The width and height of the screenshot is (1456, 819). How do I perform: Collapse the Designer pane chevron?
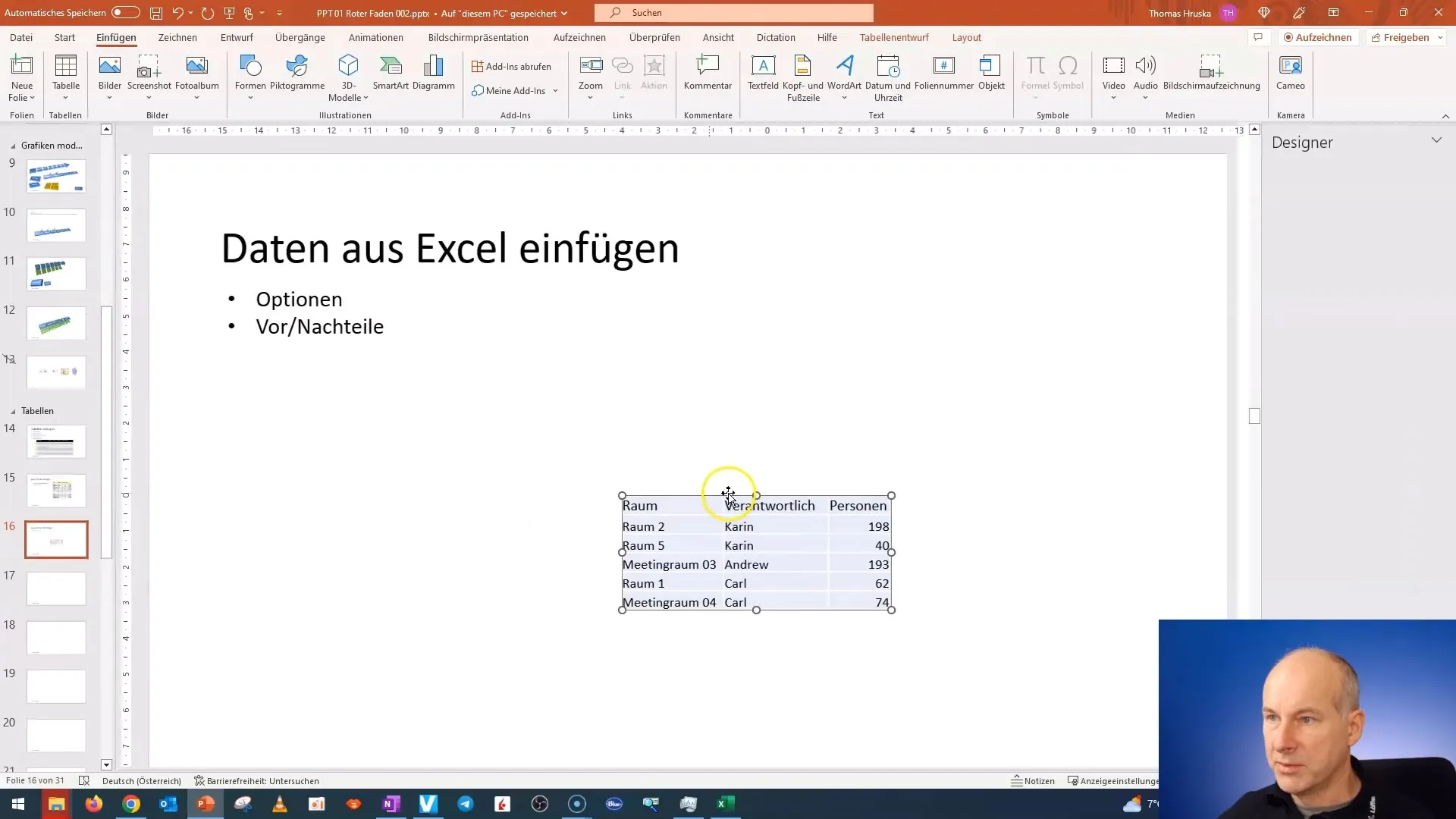[1436, 140]
